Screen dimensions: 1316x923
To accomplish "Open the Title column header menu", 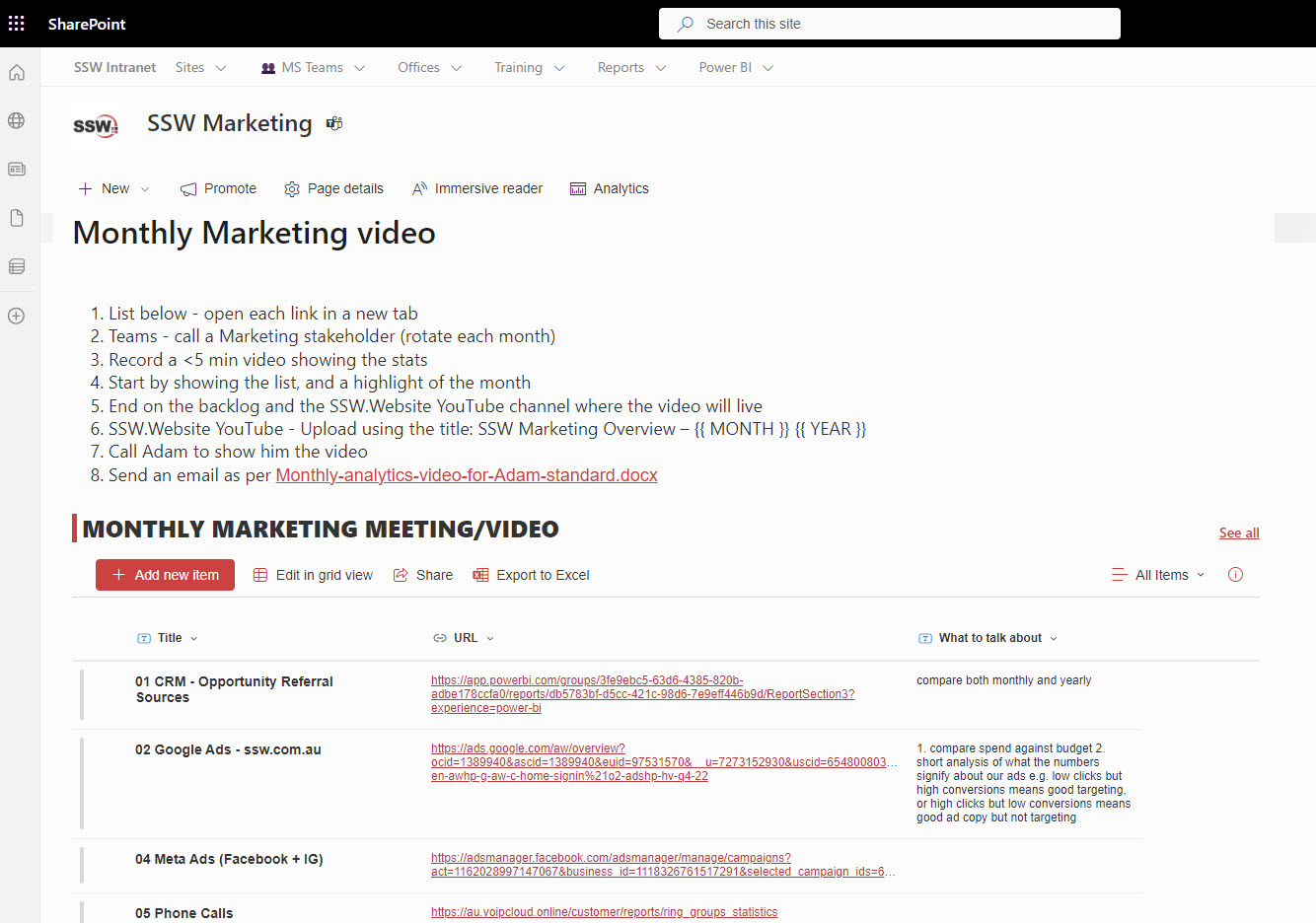I will pyautogui.click(x=169, y=638).
